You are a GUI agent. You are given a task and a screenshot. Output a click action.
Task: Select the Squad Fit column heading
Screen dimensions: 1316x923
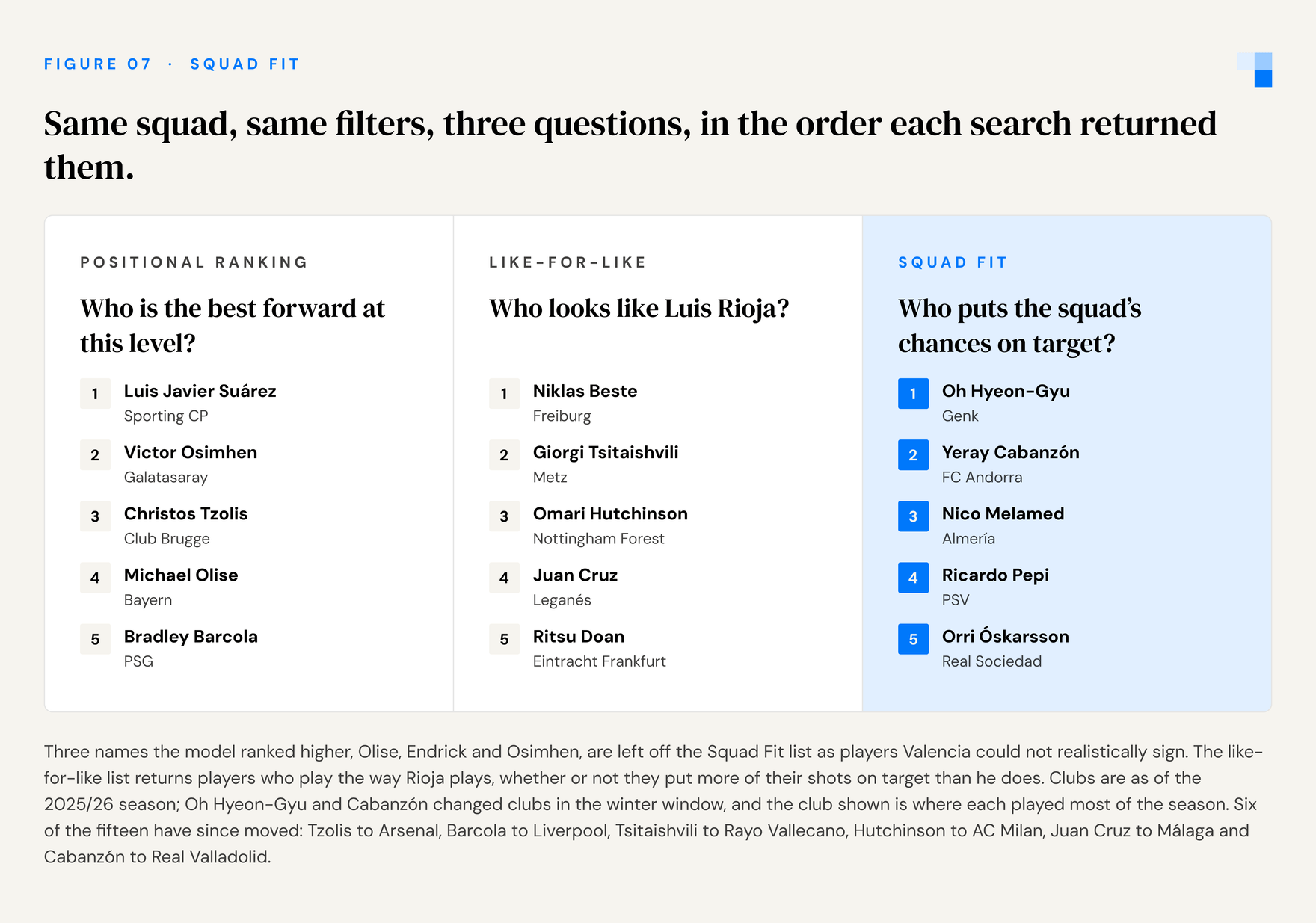[953, 262]
